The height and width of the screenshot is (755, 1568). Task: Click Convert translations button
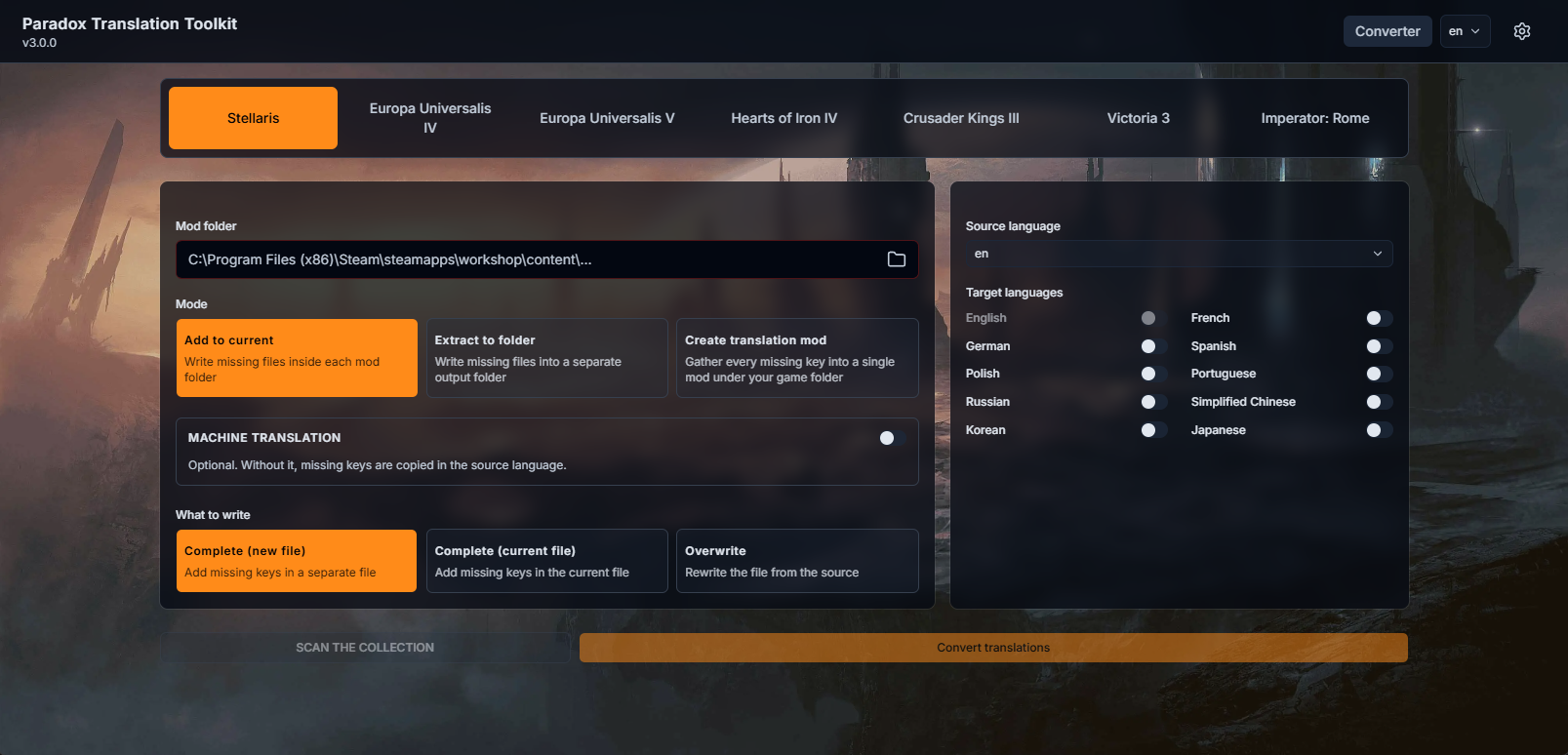pyautogui.click(x=993, y=648)
